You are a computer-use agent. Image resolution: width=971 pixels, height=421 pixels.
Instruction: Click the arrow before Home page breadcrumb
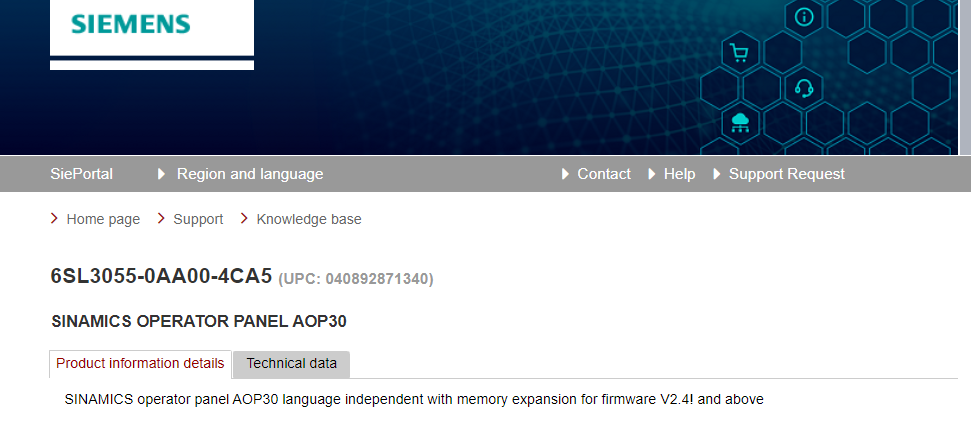pyautogui.click(x=54, y=219)
